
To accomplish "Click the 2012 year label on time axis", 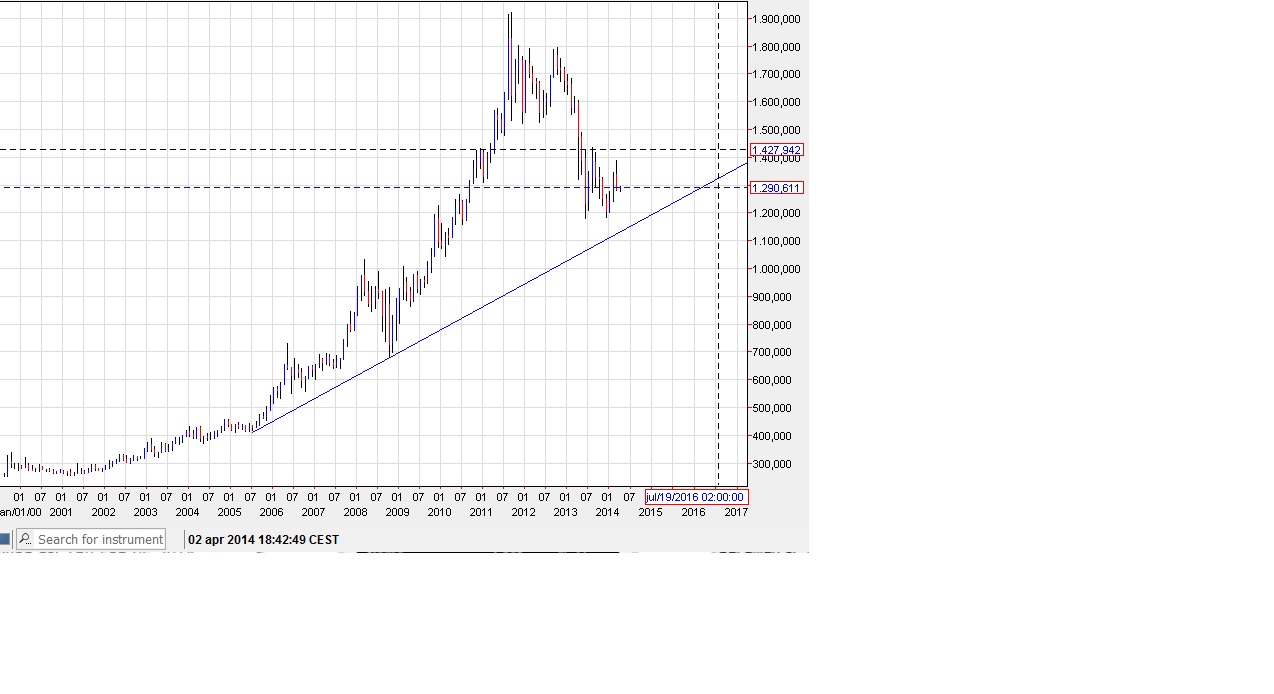I will tap(523, 512).
